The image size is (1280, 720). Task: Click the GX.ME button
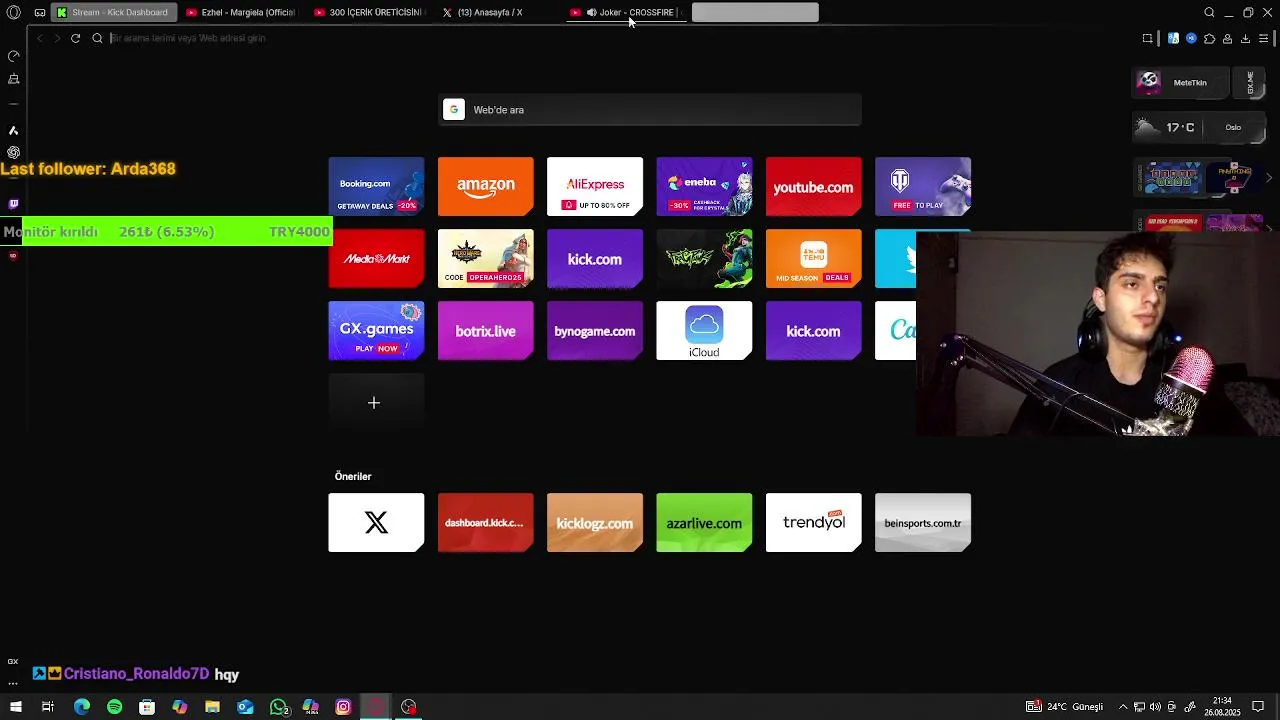point(1250,83)
